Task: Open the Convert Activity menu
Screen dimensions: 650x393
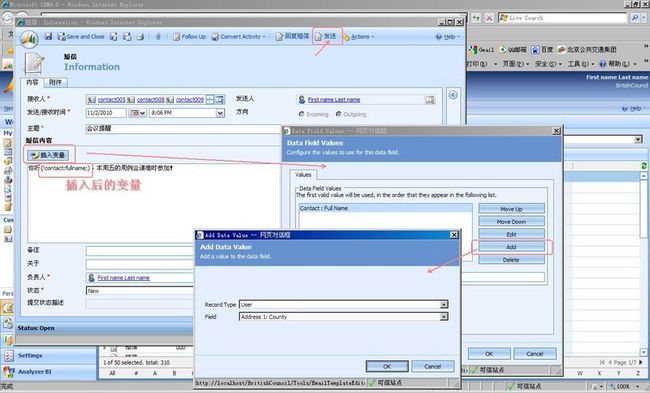Action: tap(238, 36)
